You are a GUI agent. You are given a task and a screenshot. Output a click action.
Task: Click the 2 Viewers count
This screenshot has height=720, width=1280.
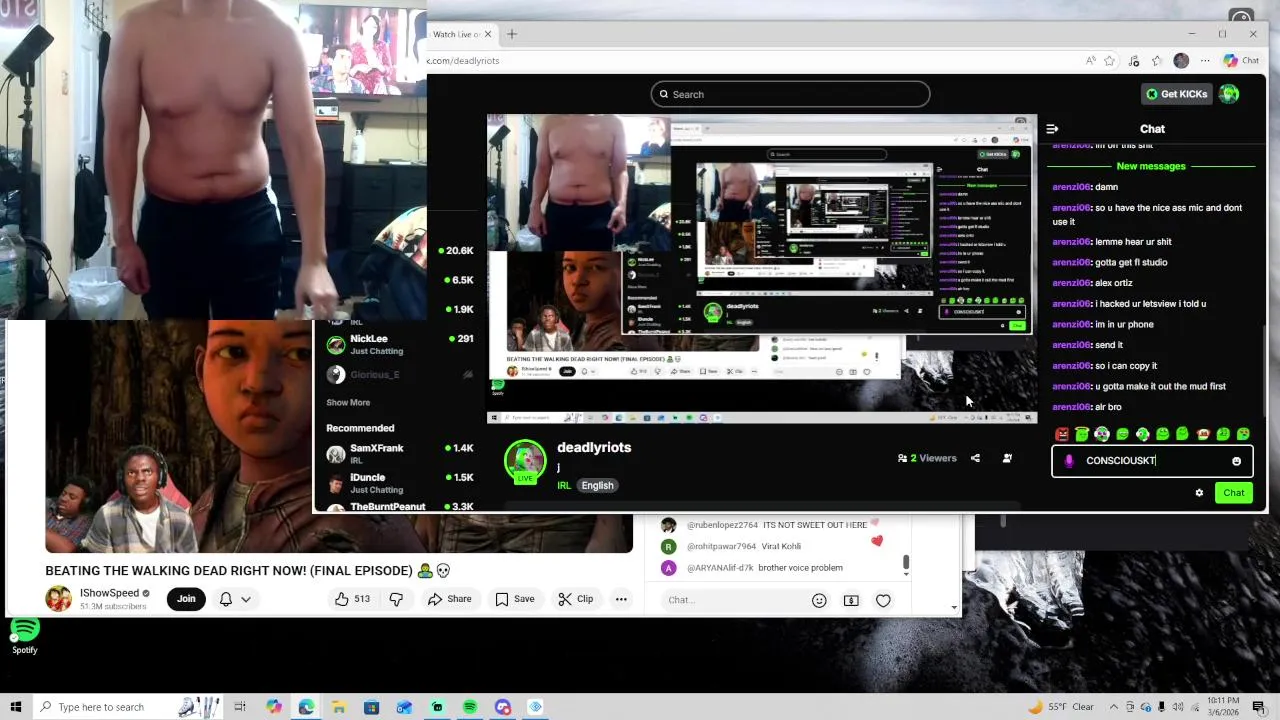coord(927,458)
